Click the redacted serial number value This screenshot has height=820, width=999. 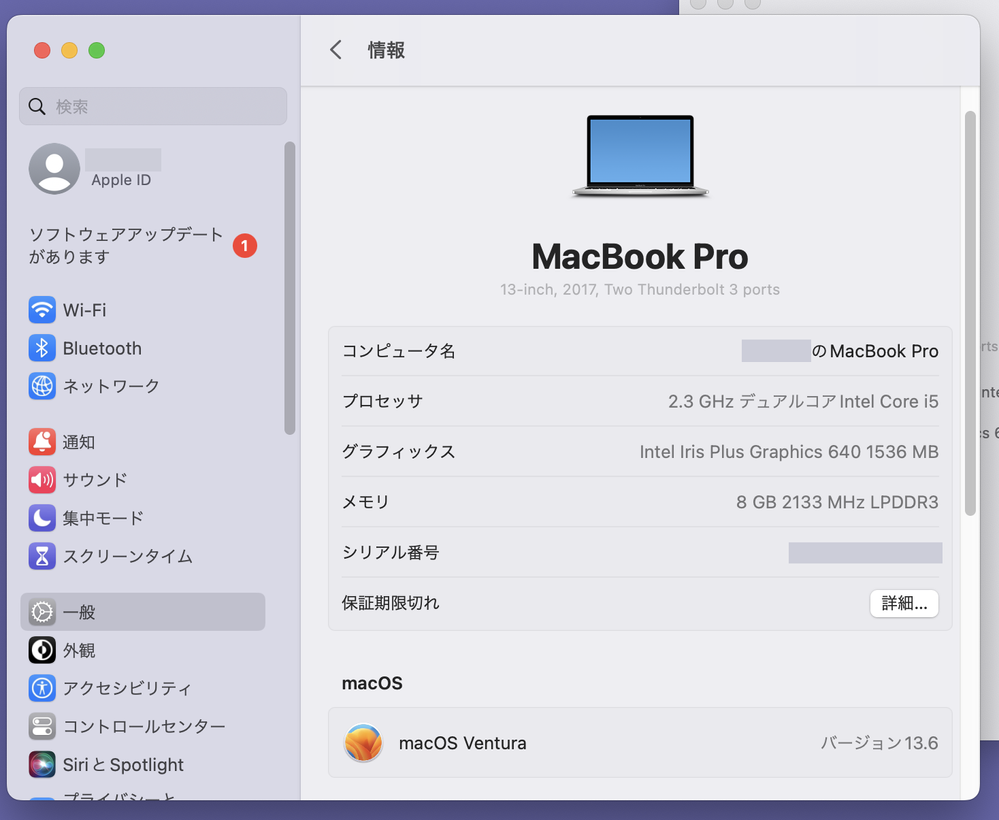[x=865, y=552]
